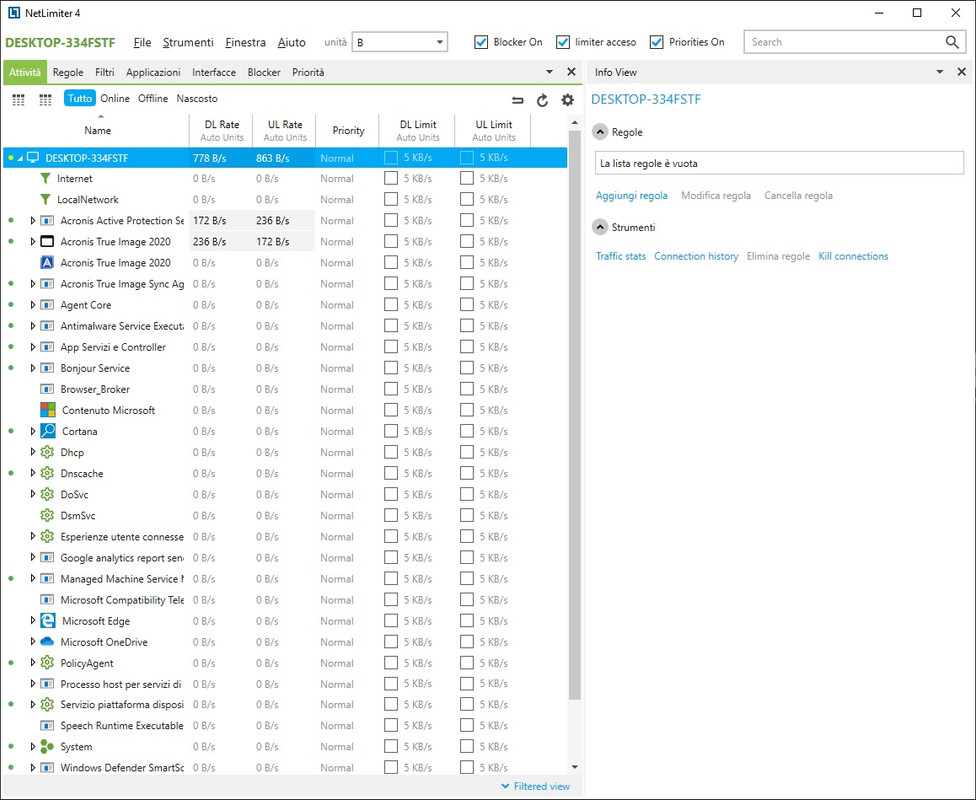Click the Aggiungi regola link

tap(632, 195)
